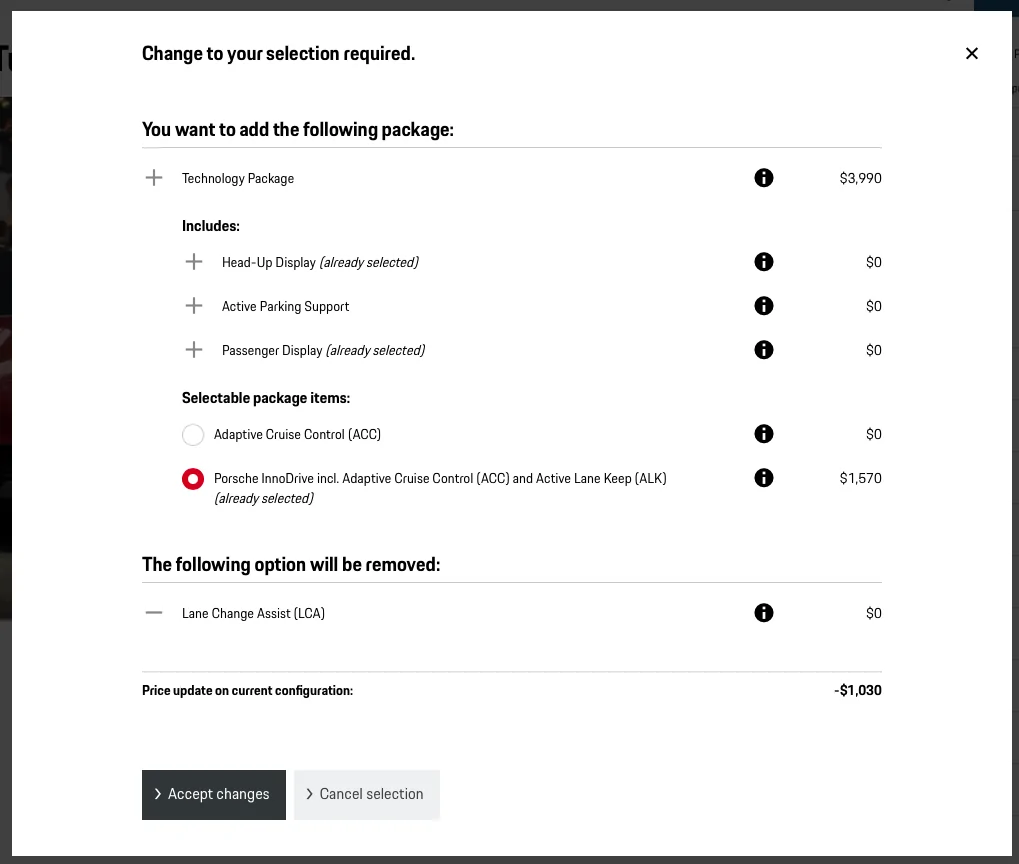Select Adaptive Cruise Control (ACC) radio option

coord(193,434)
